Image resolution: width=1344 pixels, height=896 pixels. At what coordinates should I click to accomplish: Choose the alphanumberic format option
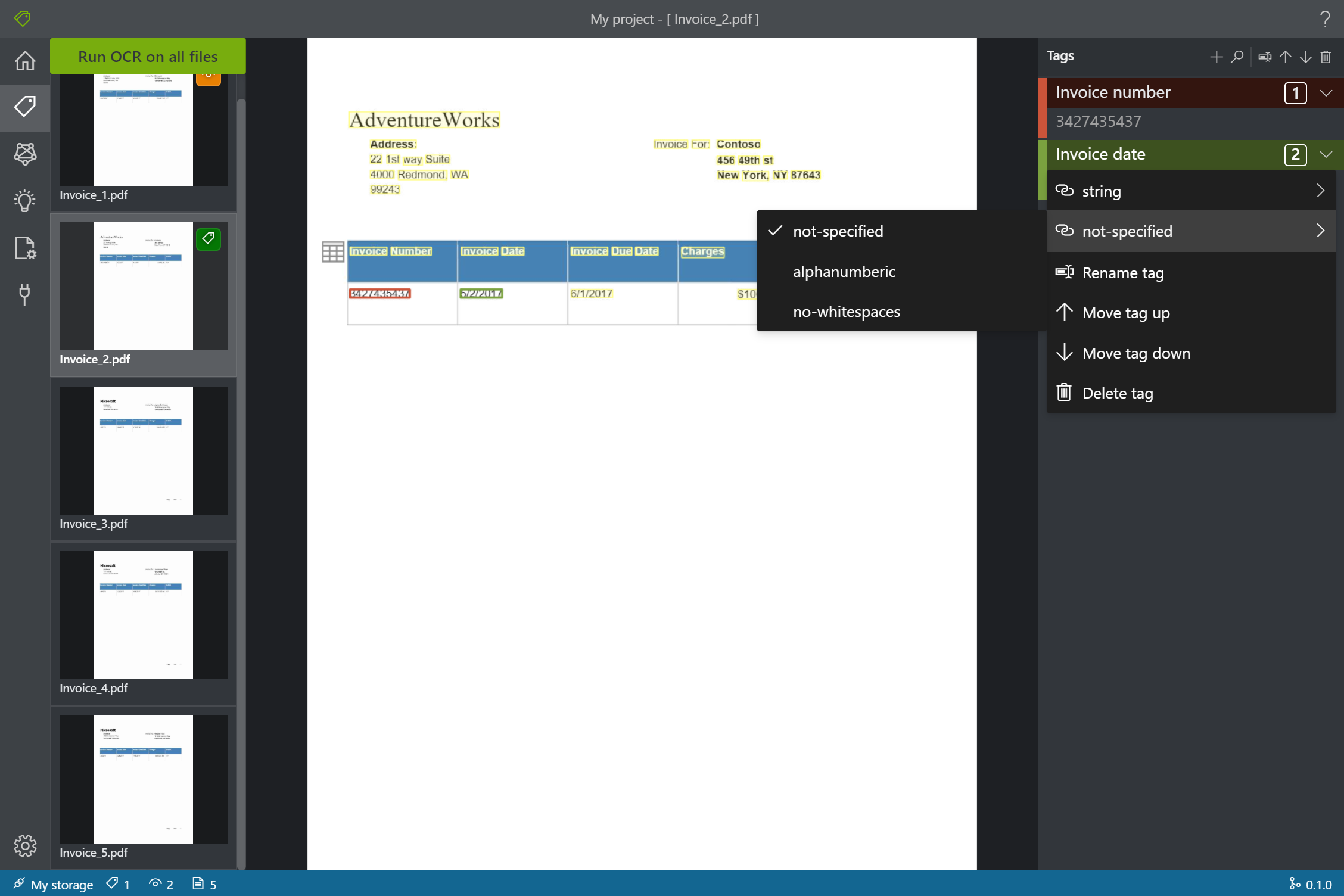click(844, 272)
